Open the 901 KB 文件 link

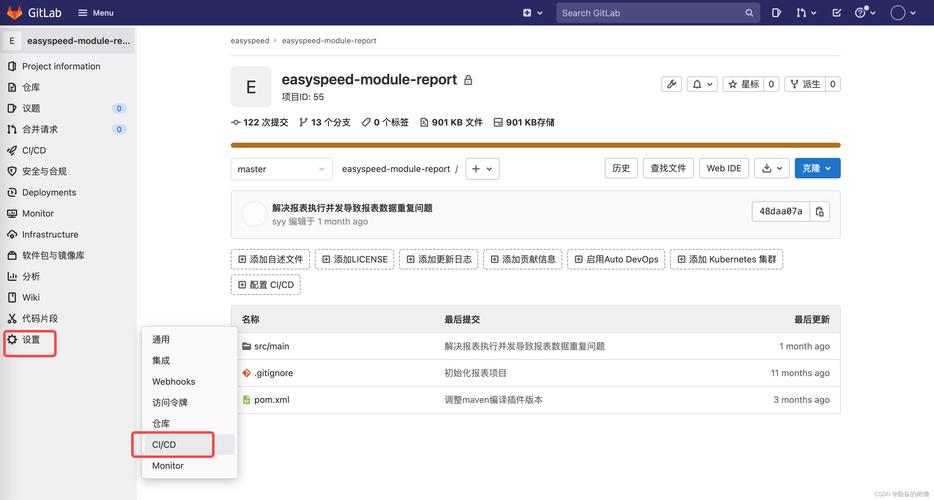point(452,122)
